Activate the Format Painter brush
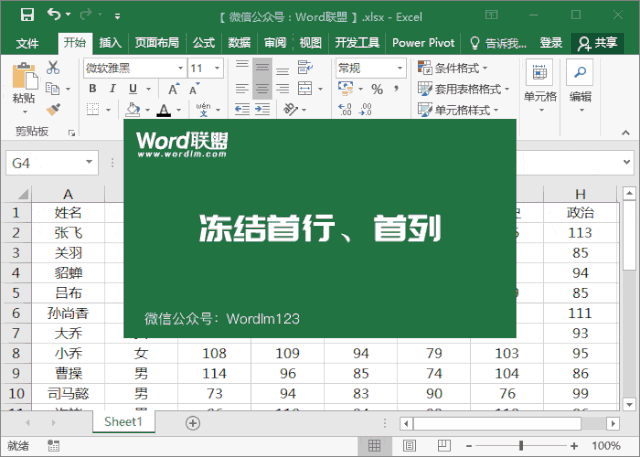This screenshot has height=457, width=640. tap(53, 109)
